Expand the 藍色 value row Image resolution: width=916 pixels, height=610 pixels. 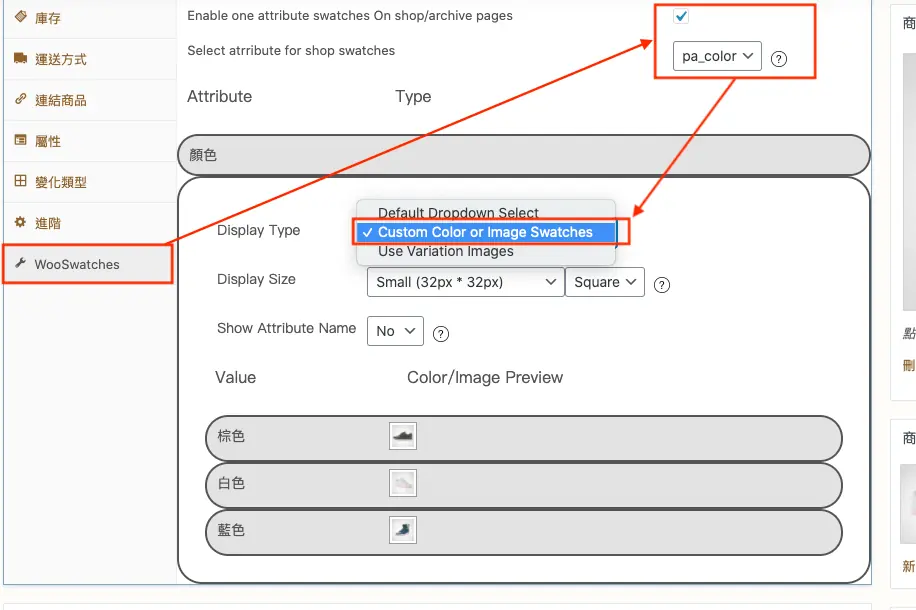coord(524,532)
